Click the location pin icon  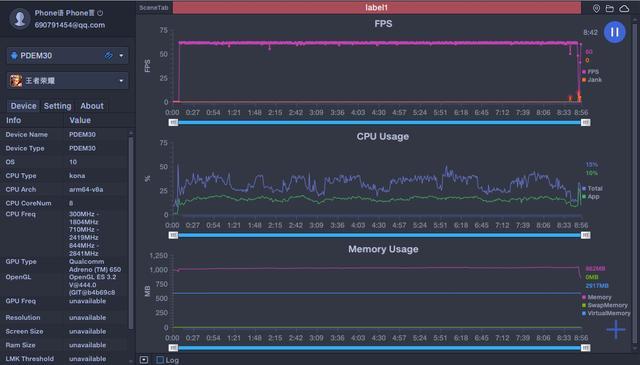(x=596, y=9)
